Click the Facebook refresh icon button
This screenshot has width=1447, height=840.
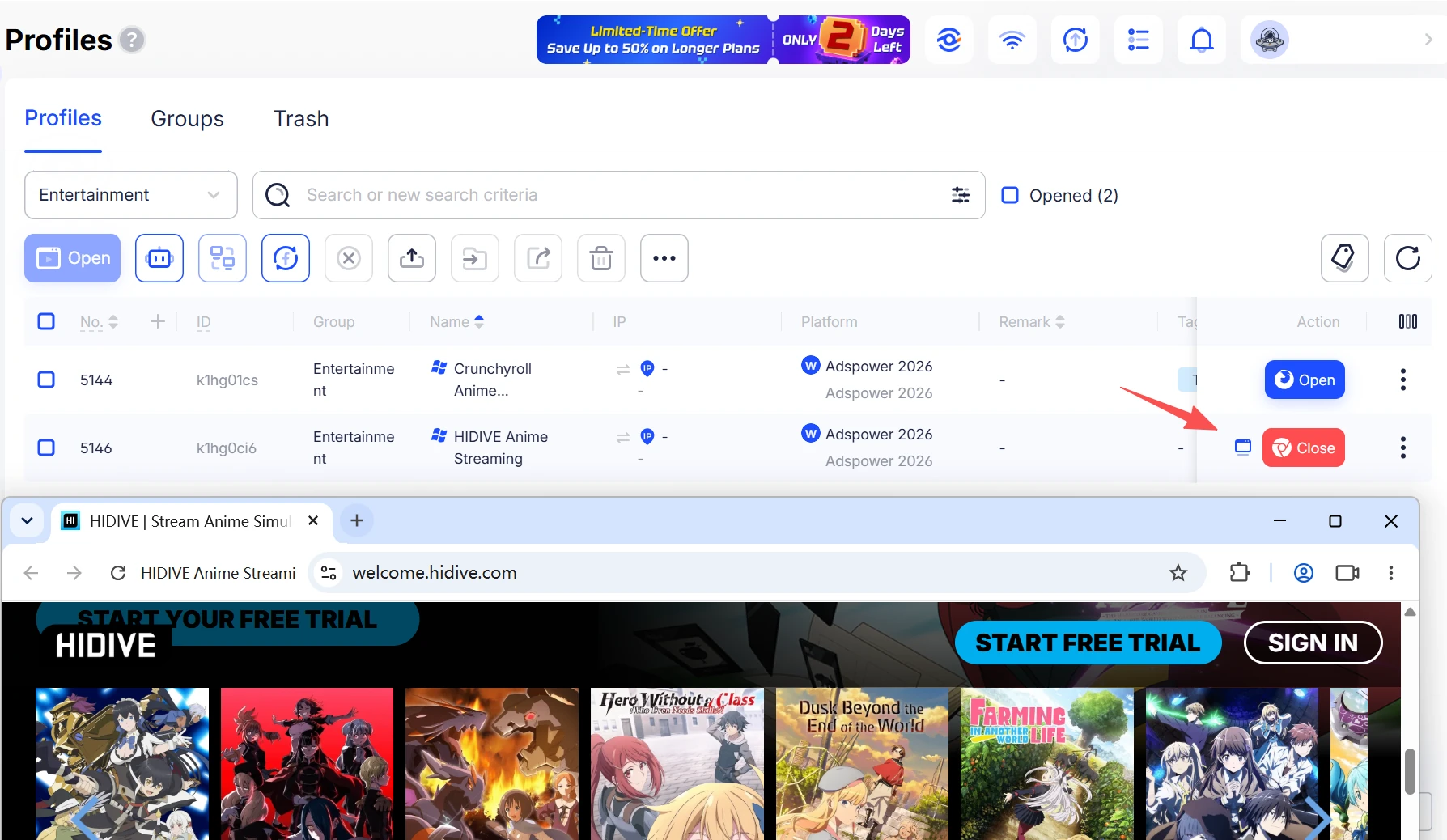click(x=286, y=258)
